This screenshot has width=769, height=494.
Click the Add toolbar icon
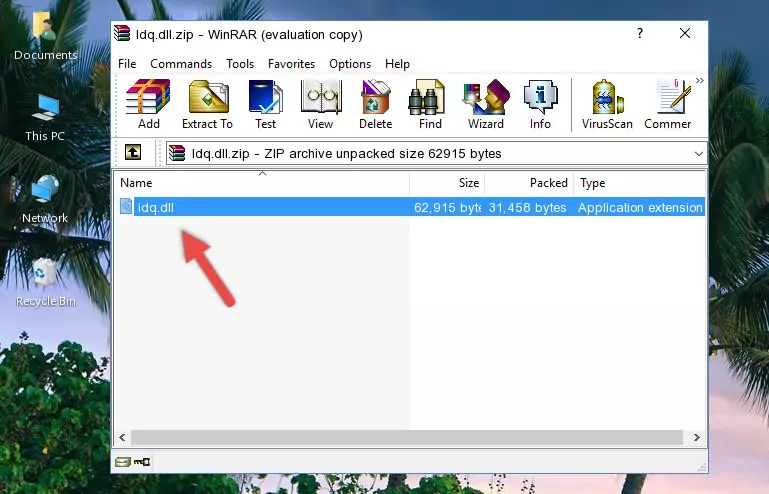click(148, 104)
